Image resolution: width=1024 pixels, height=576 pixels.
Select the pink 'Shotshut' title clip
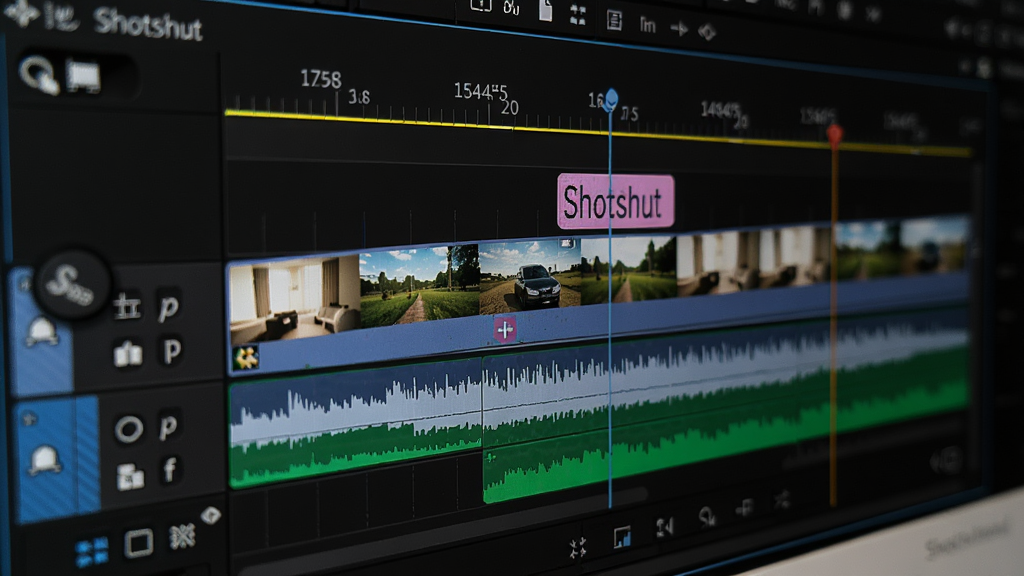point(615,201)
